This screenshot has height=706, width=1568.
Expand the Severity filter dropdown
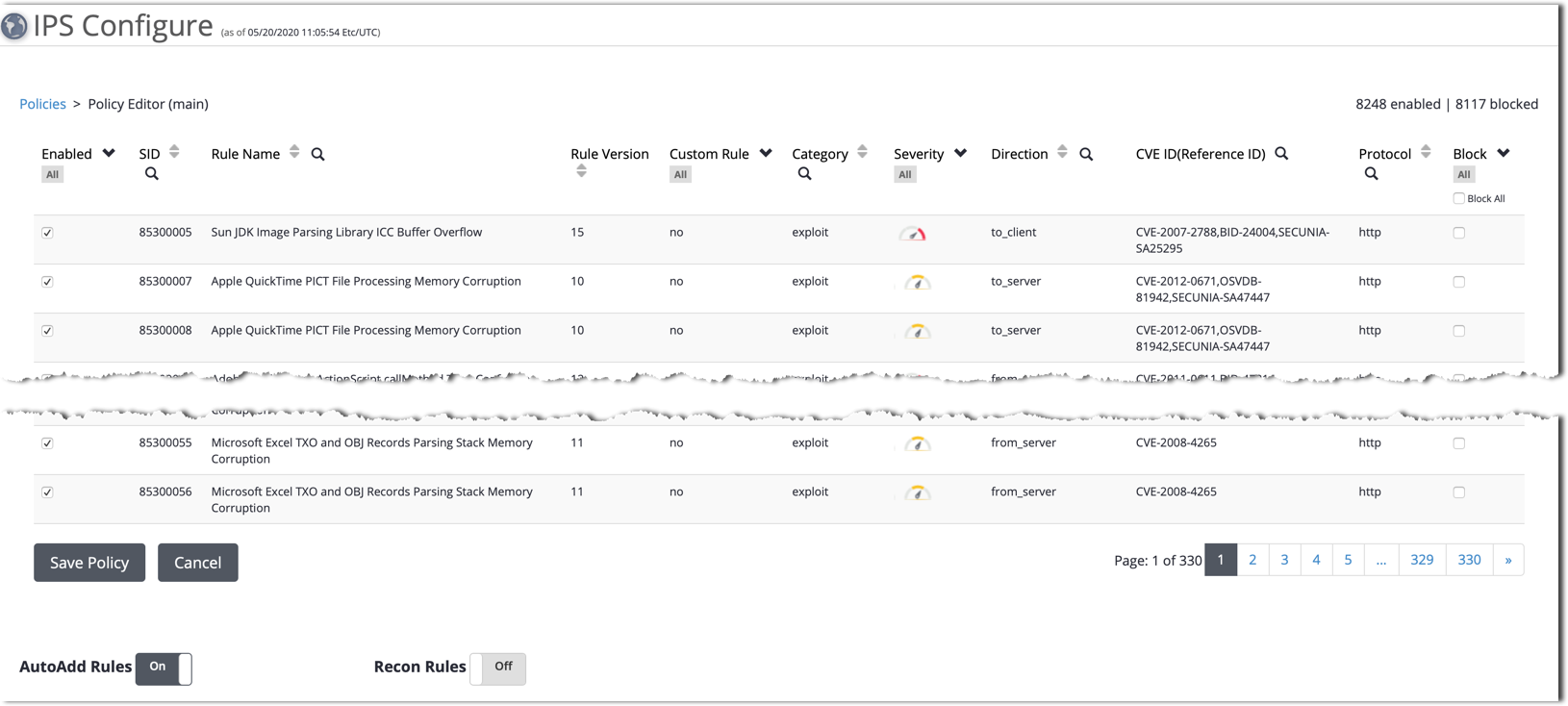(x=960, y=154)
